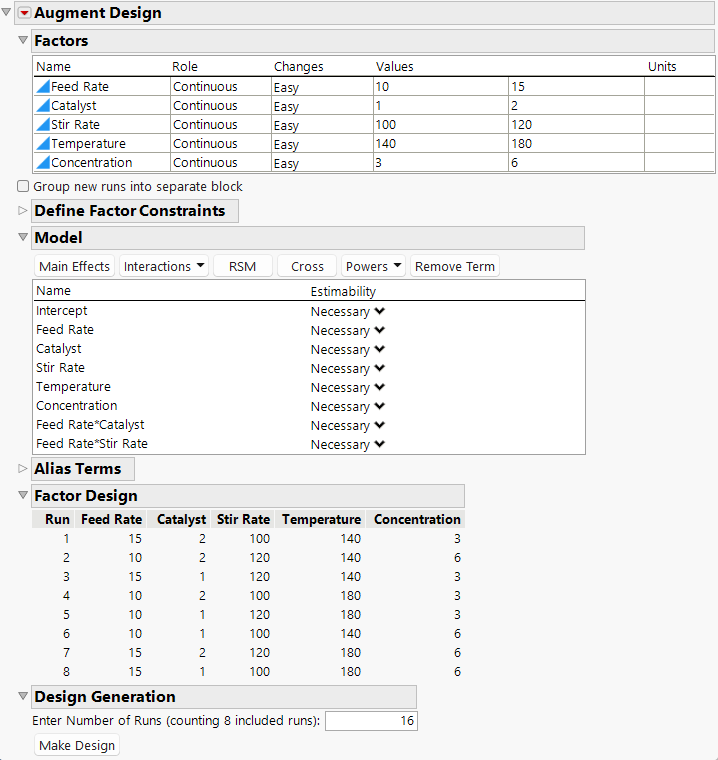Click the Design Generation section title

pyautogui.click(x=105, y=697)
